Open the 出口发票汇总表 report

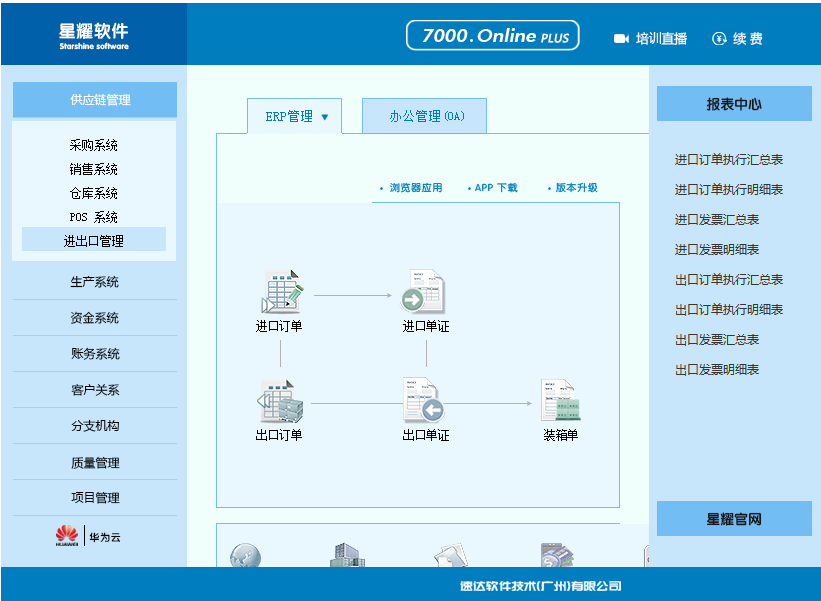(717, 340)
